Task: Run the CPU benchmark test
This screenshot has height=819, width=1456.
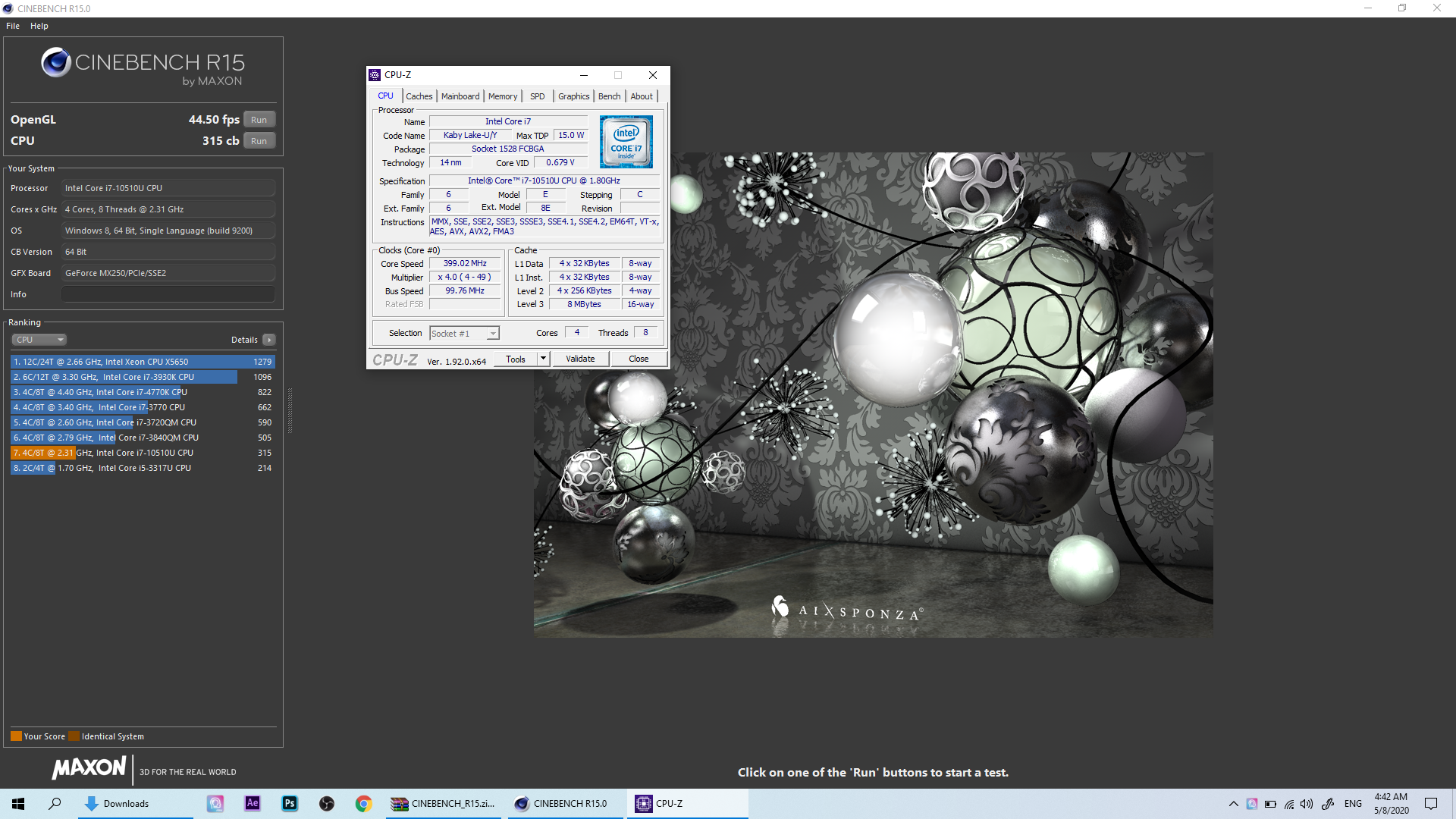Action: tap(259, 141)
